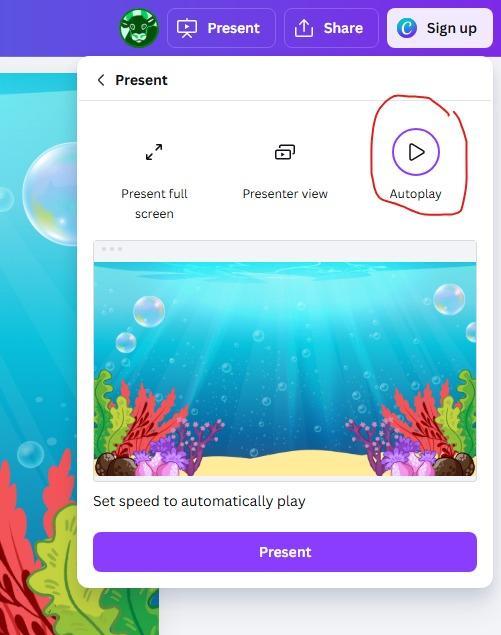Click the upload arrow icon in Share button
Screen dimensions: 501x635
304,28
